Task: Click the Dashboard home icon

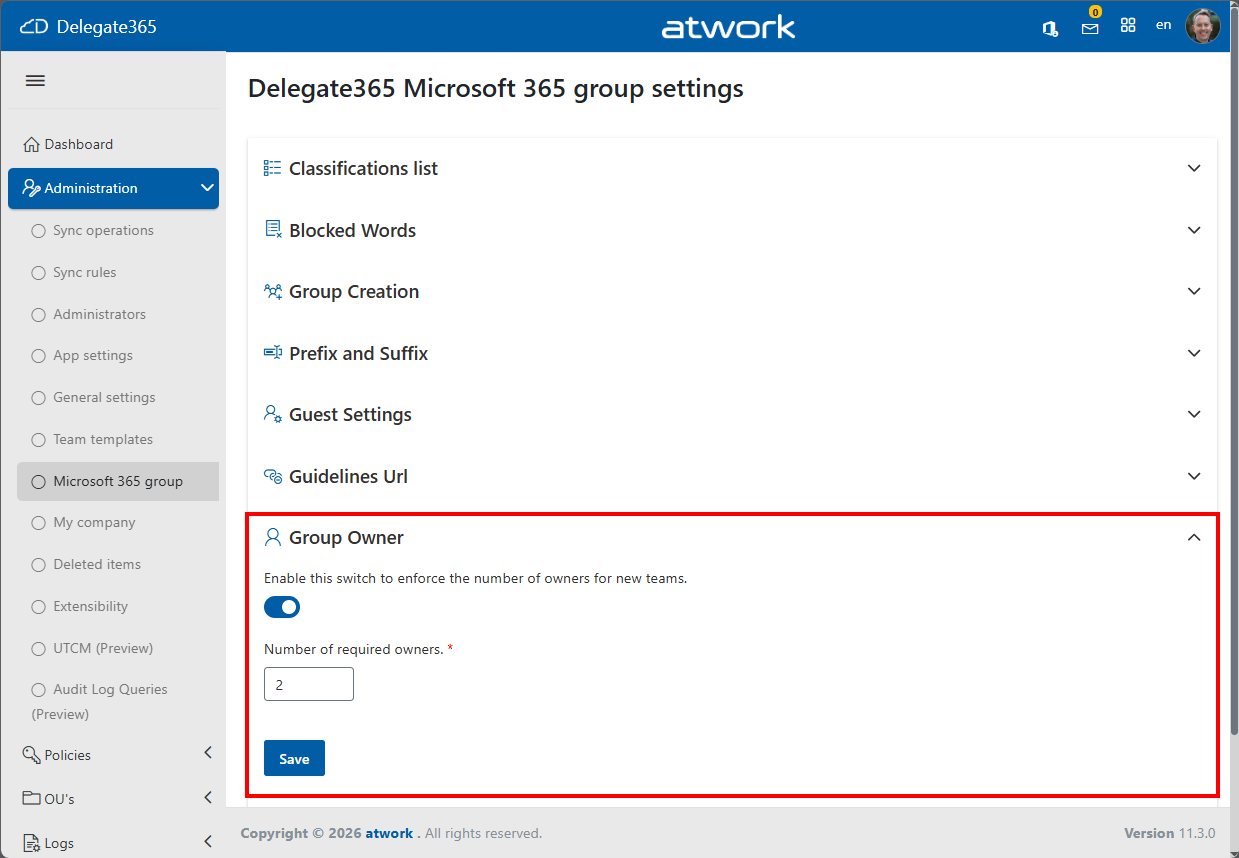Action: 32,144
